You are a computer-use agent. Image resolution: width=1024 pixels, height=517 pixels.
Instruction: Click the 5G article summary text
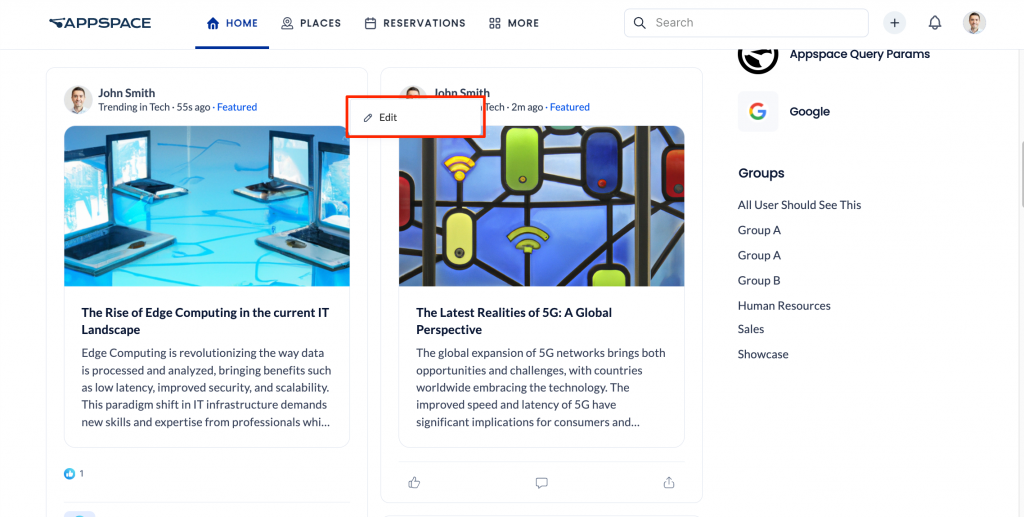tap(541, 388)
